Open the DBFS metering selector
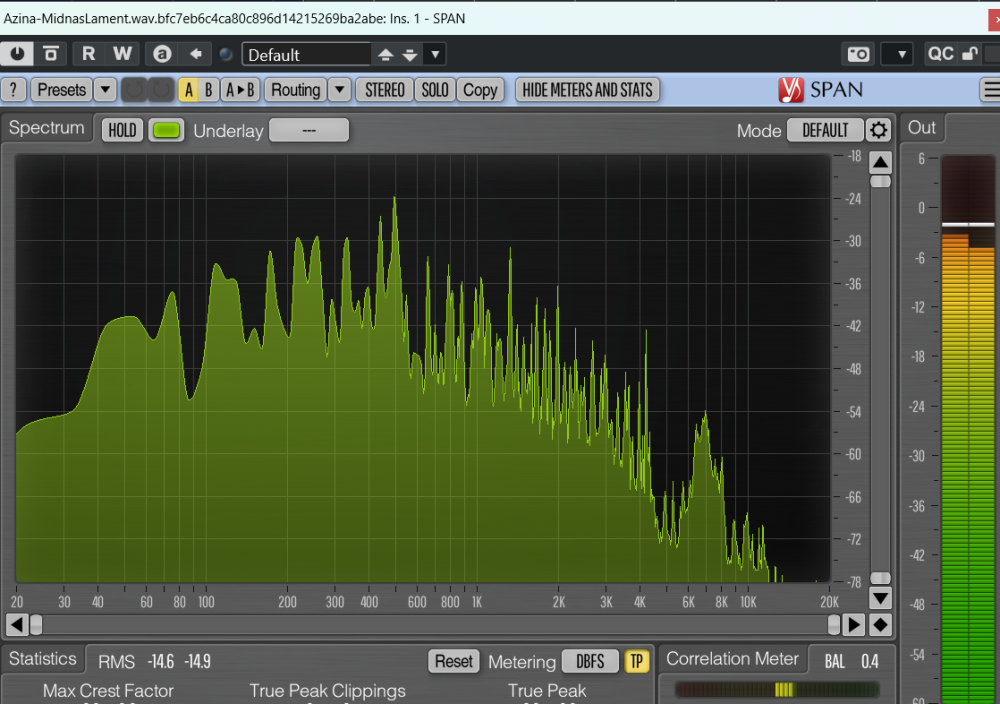The image size is (1000, 704). coord(590,661)
